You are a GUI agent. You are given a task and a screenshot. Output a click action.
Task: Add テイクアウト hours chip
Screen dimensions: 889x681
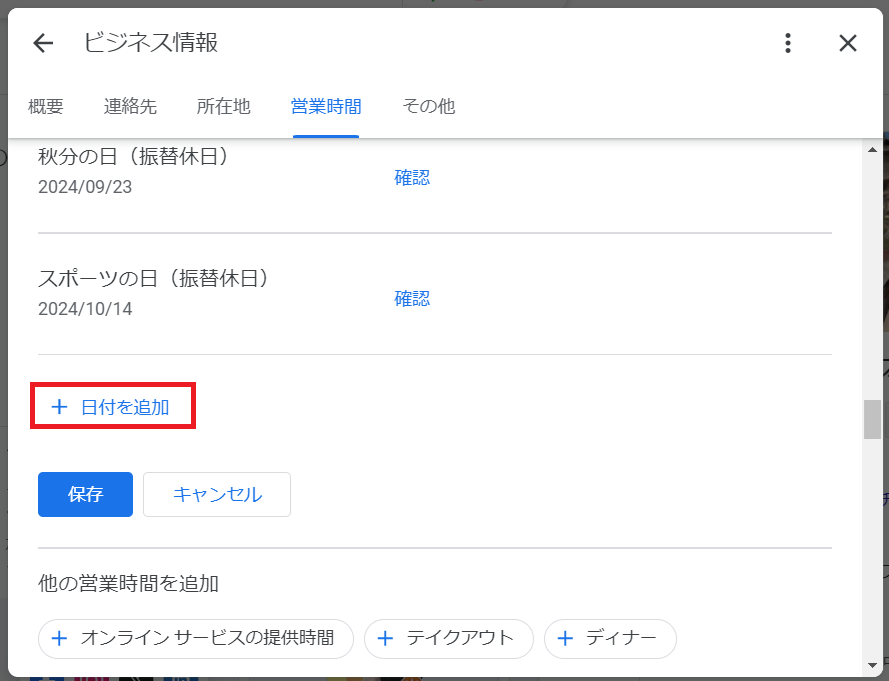click(448, 638)
